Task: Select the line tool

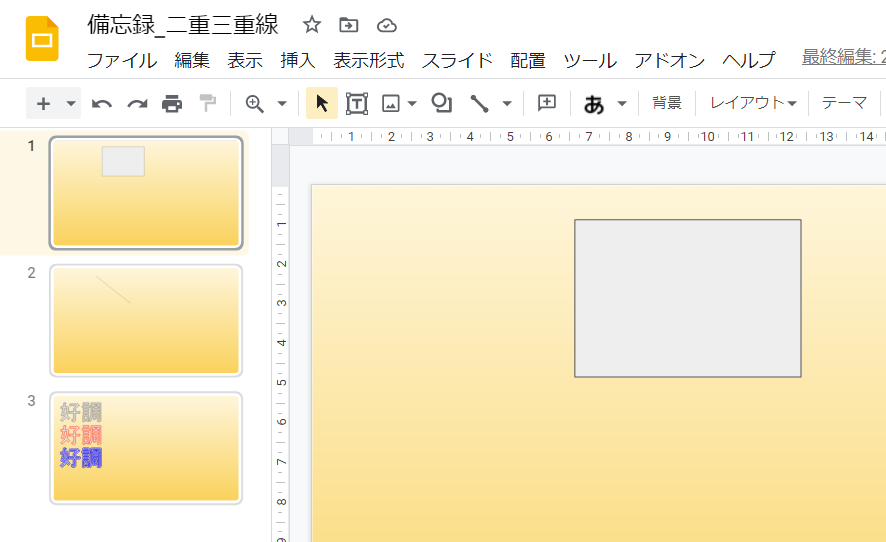Action: [479, 104]
